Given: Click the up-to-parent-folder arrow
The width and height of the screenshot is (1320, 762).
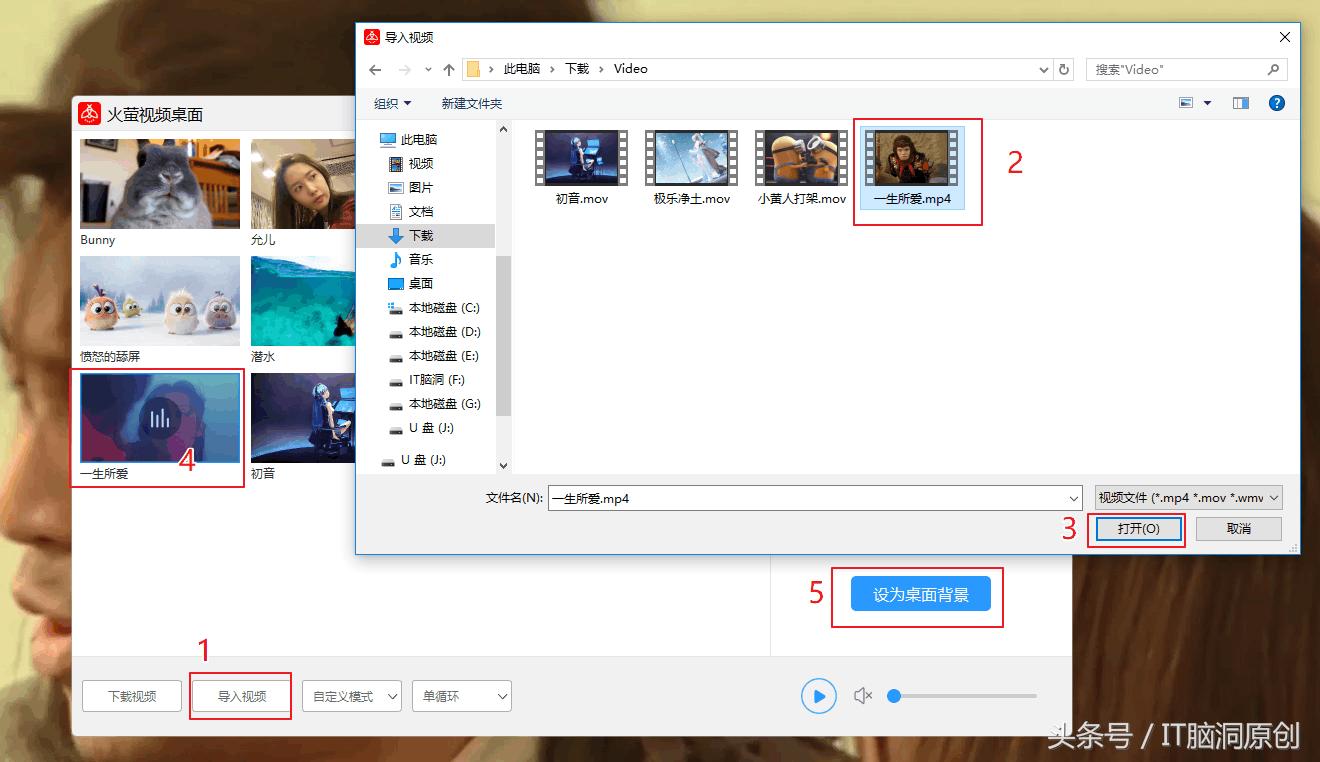Looking at the screenshot, I should (x=451, y=69).
